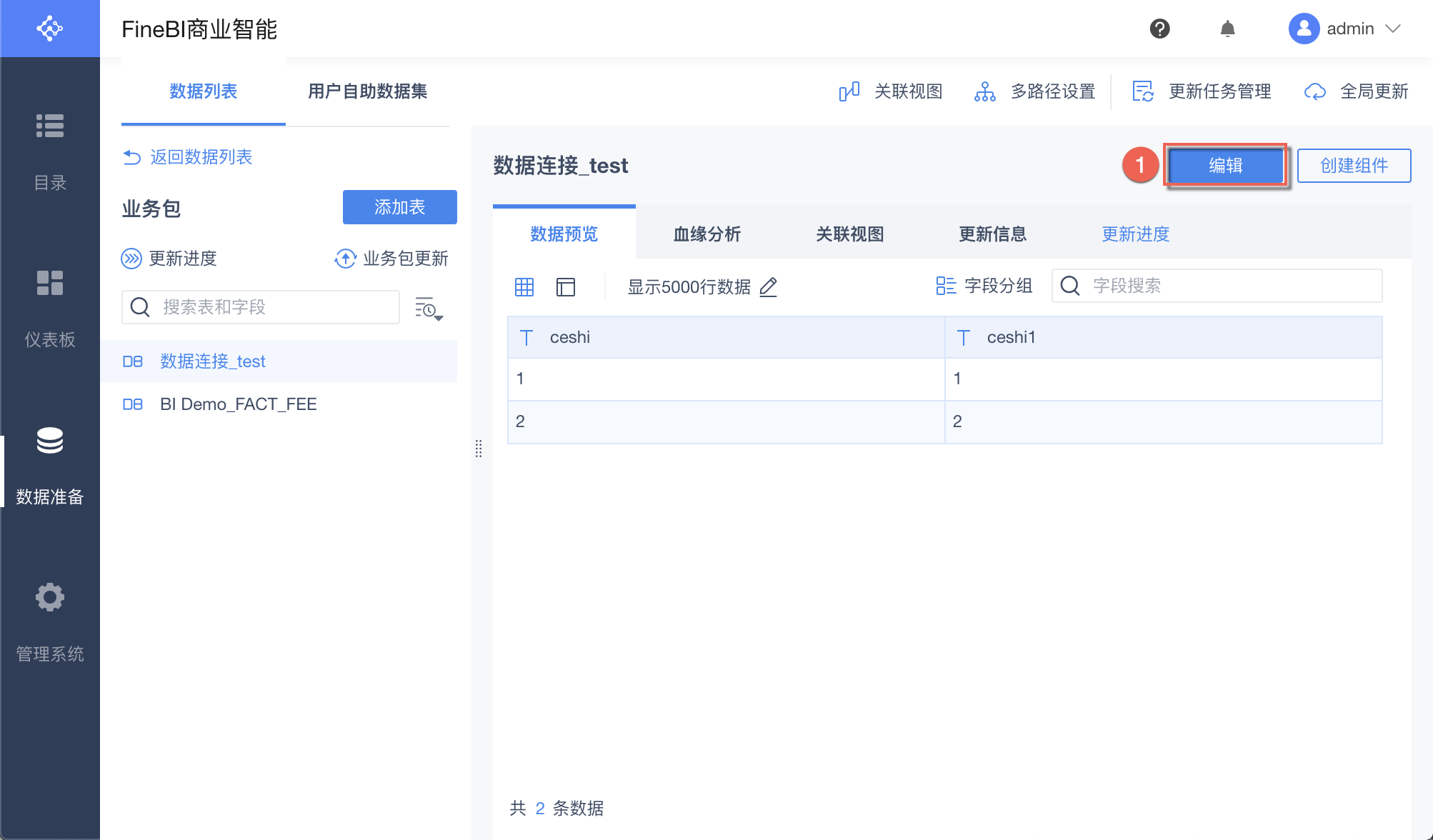Image resolution: width=1433 pixels, height=840 pixels.
Task: Trigger 全局更新 with the cloud icon
Action: click(1315, 91)
